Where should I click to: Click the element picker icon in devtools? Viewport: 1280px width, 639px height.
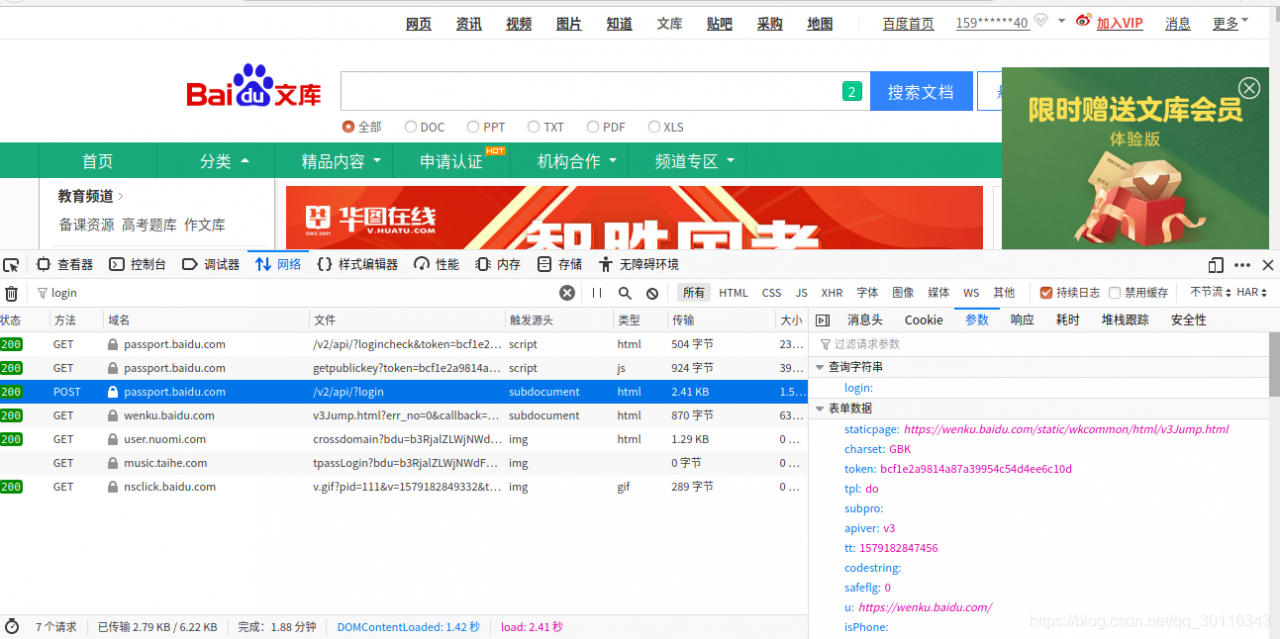click(x=11, y=265)
